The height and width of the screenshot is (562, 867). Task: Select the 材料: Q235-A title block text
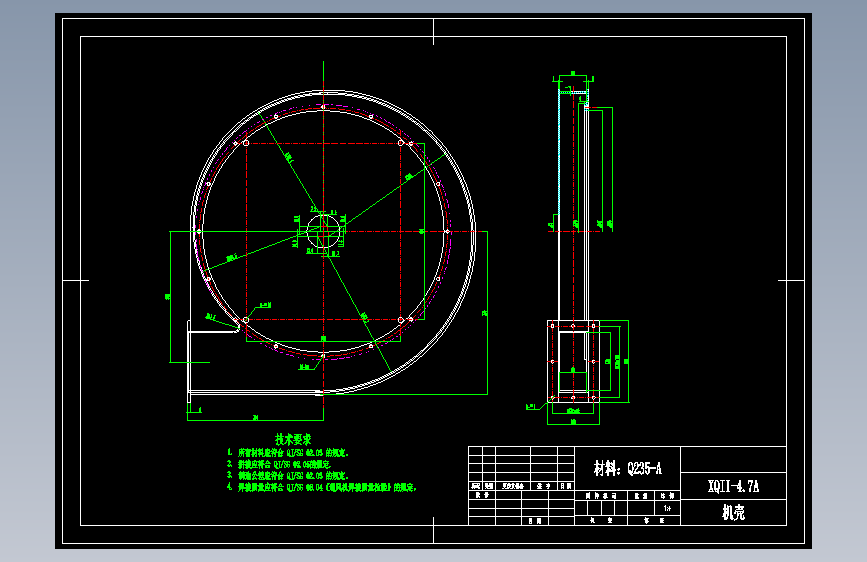[x=628, y=469]
